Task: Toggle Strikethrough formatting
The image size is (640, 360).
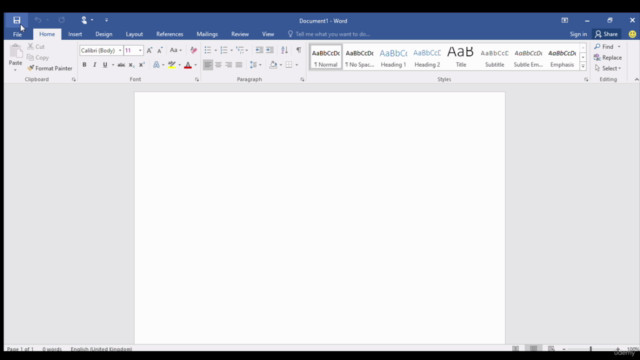Action: coord(121,65)
